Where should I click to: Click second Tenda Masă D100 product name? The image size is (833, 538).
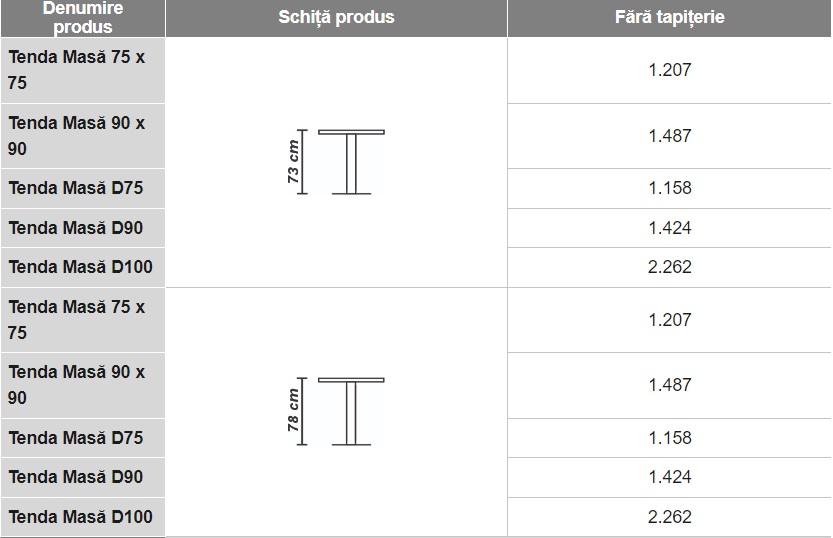coord(80,517)
